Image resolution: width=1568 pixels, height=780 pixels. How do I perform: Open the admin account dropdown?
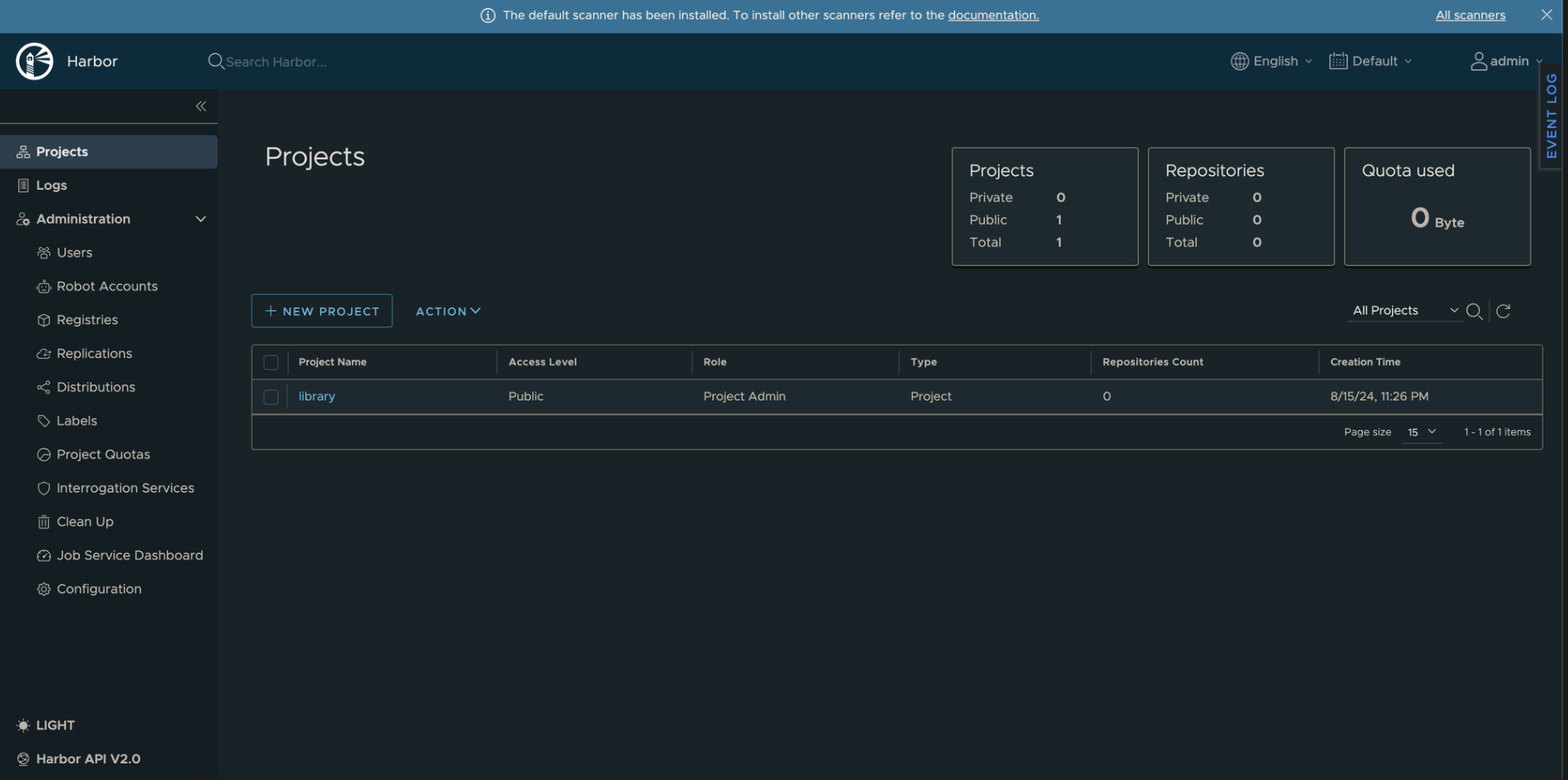(x=1507, y=61)
